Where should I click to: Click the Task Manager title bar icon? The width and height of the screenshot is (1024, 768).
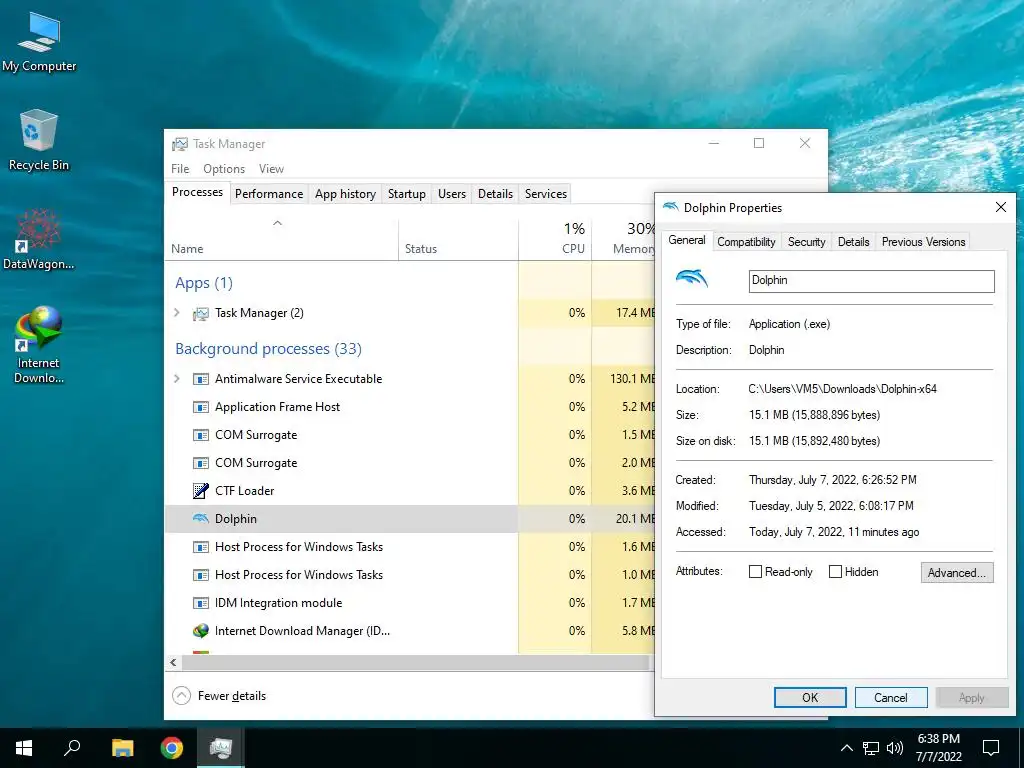(180, 144)
